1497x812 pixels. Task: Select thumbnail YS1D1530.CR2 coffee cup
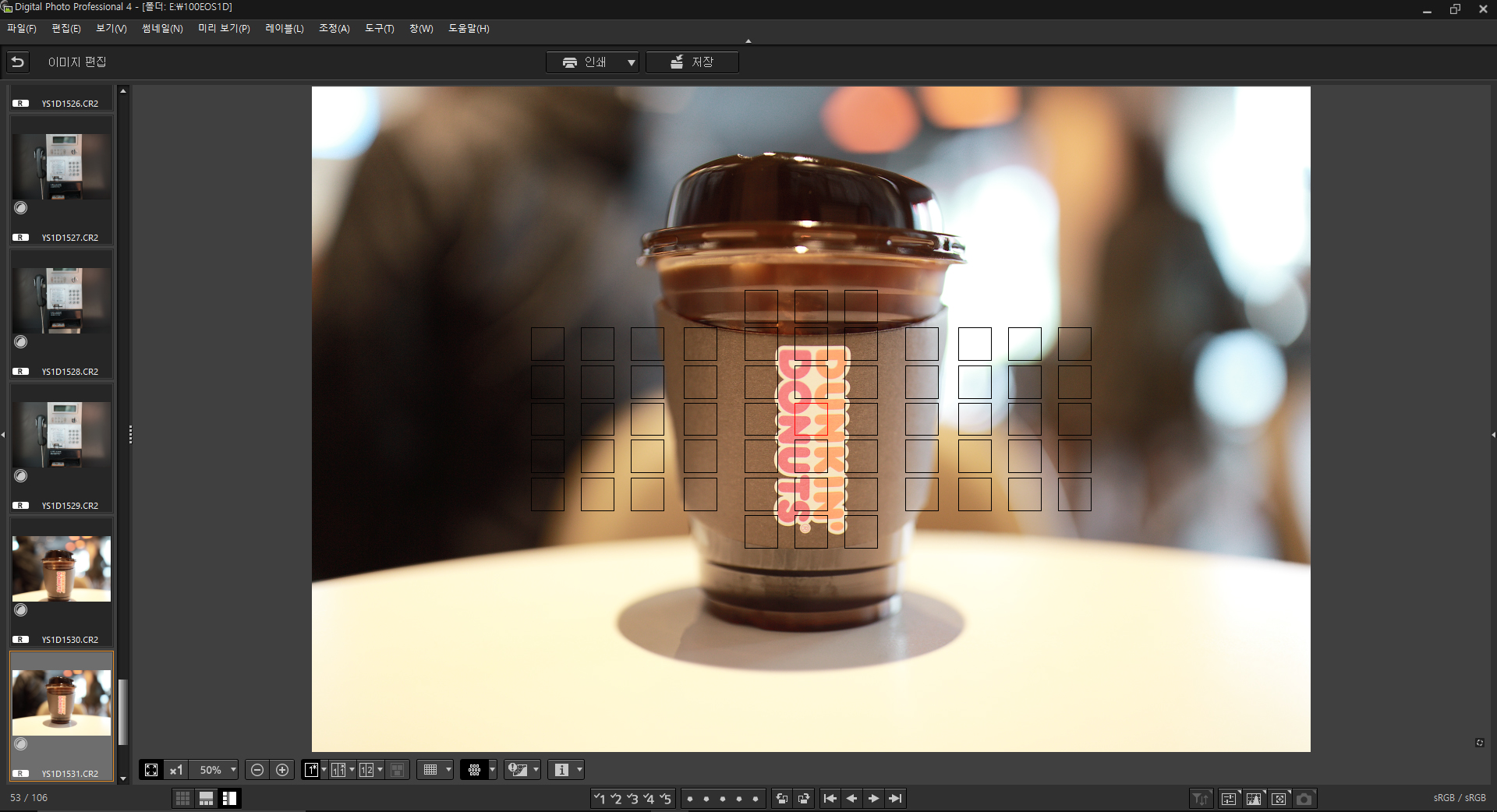tap(62, 582)
